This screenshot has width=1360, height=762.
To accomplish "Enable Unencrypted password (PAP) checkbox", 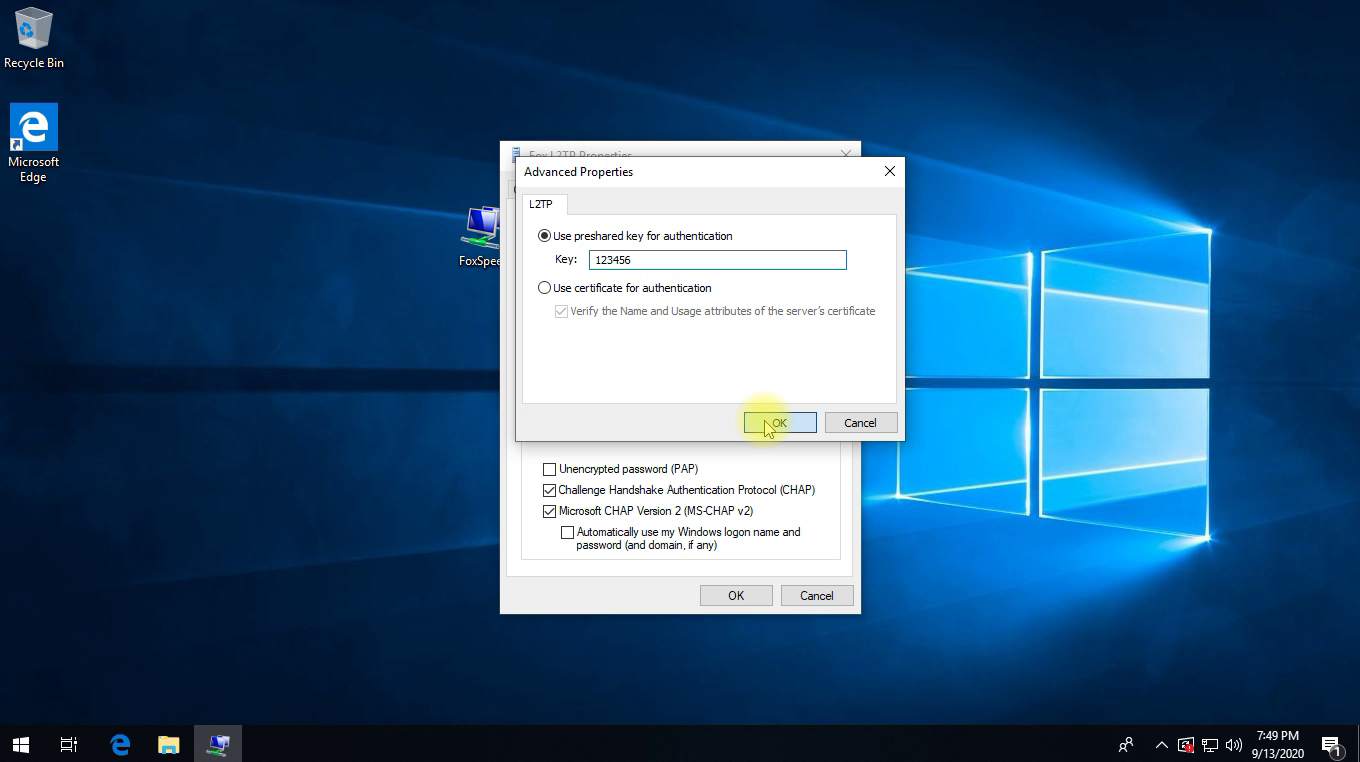I will pos(549,469).
